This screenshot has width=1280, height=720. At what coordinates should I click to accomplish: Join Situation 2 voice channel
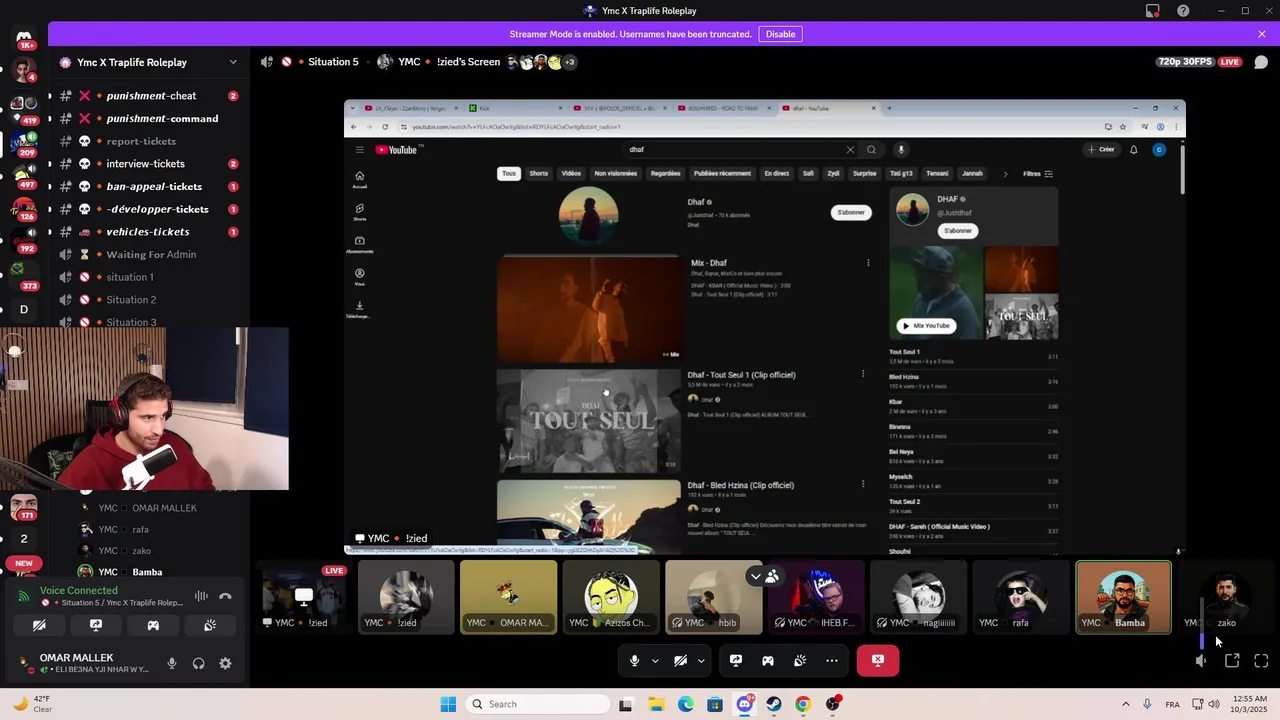150,300
